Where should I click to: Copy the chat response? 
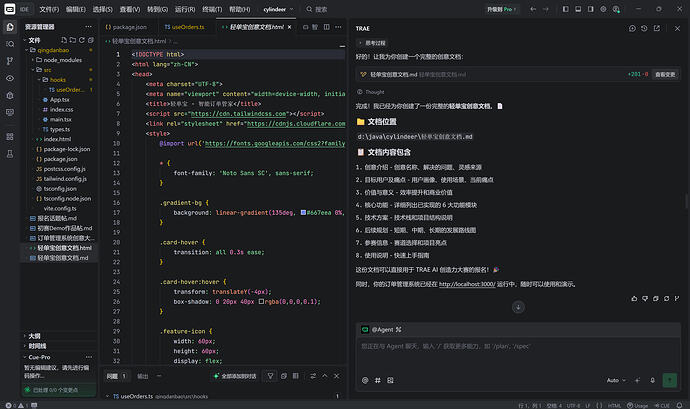coord(656,298)
